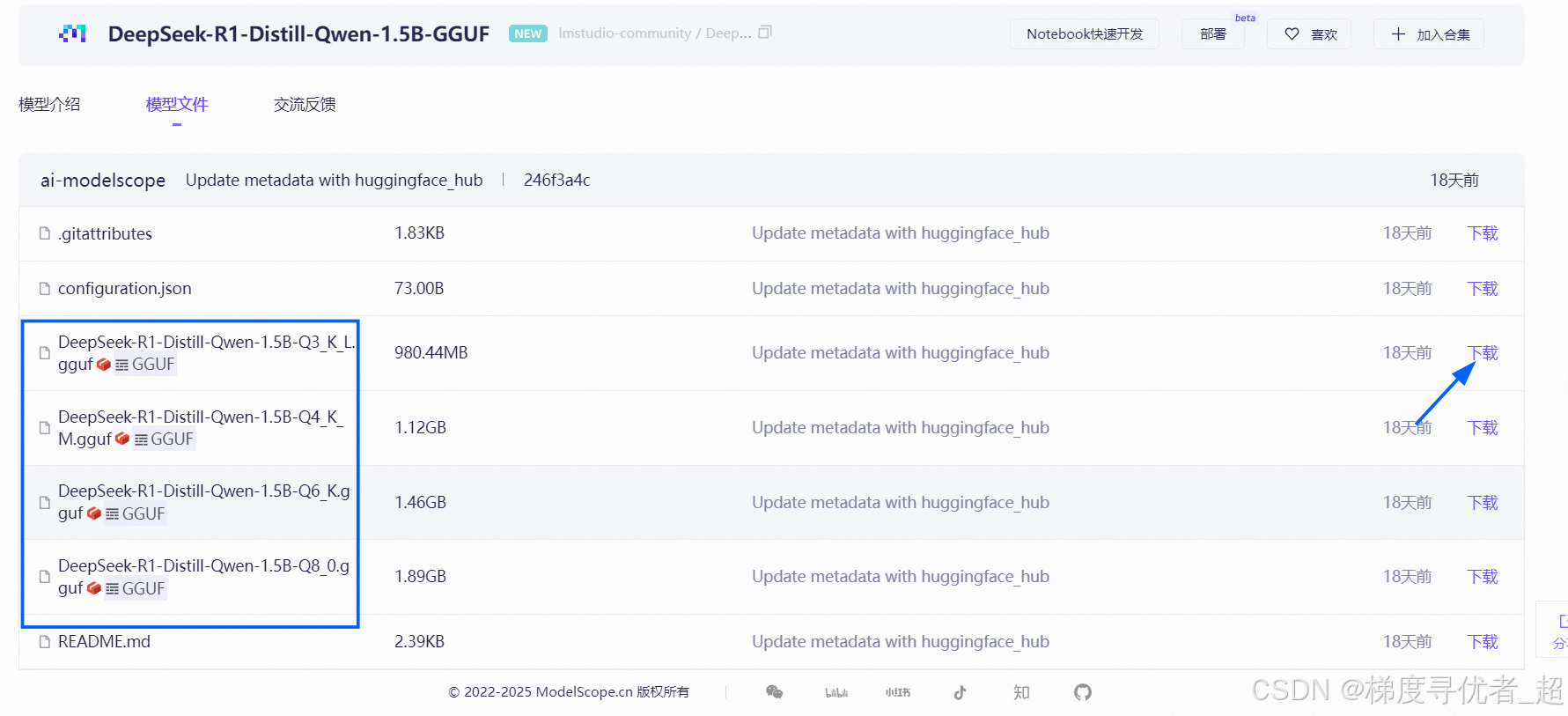This screenshot has height=716, width=1568.
Task: Open the GGUF metadata tag on the Q6_K file
Action: 136,513
